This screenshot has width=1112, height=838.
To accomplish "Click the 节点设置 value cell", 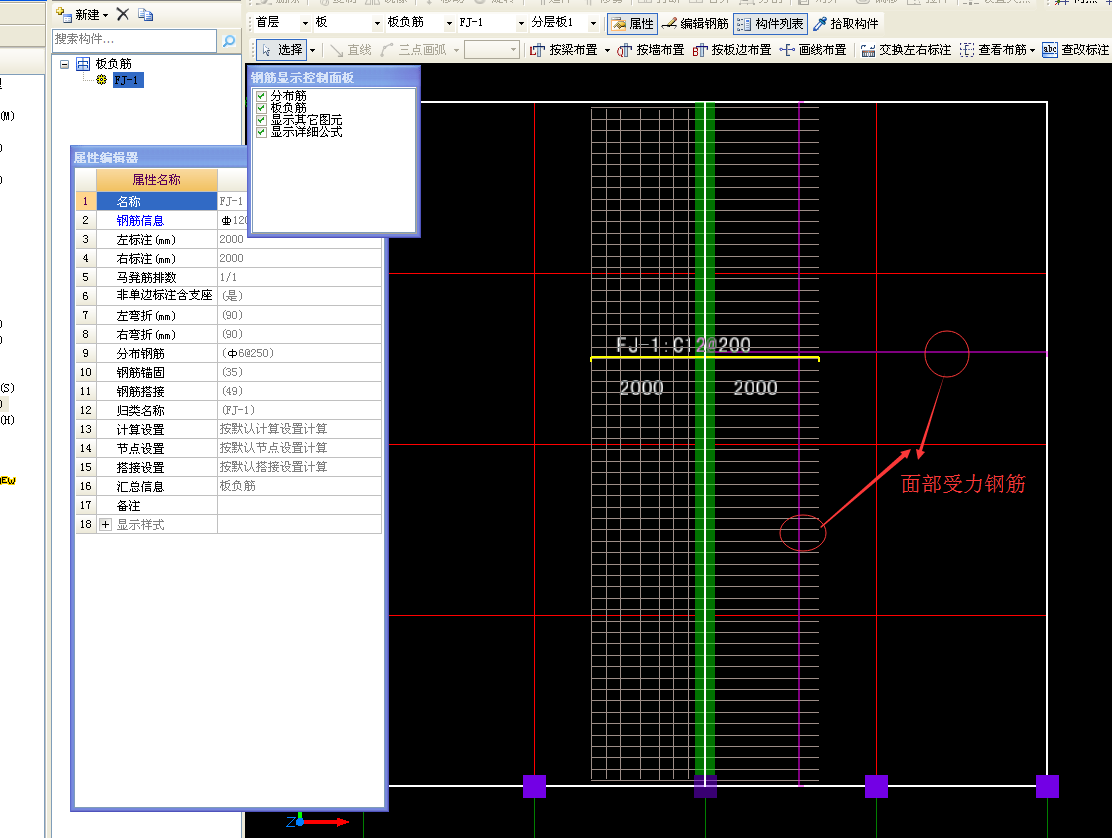I will (299, 448).
